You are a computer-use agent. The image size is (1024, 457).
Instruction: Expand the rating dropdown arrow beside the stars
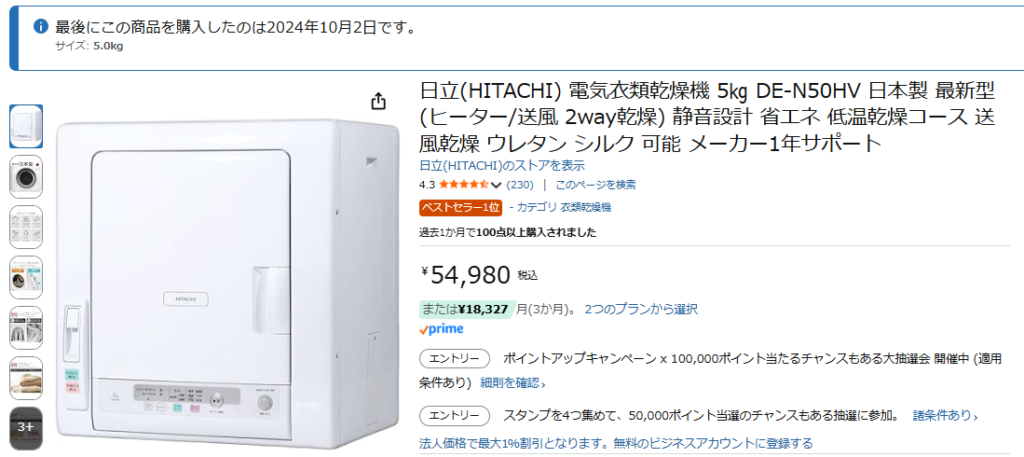coord(496,185)
